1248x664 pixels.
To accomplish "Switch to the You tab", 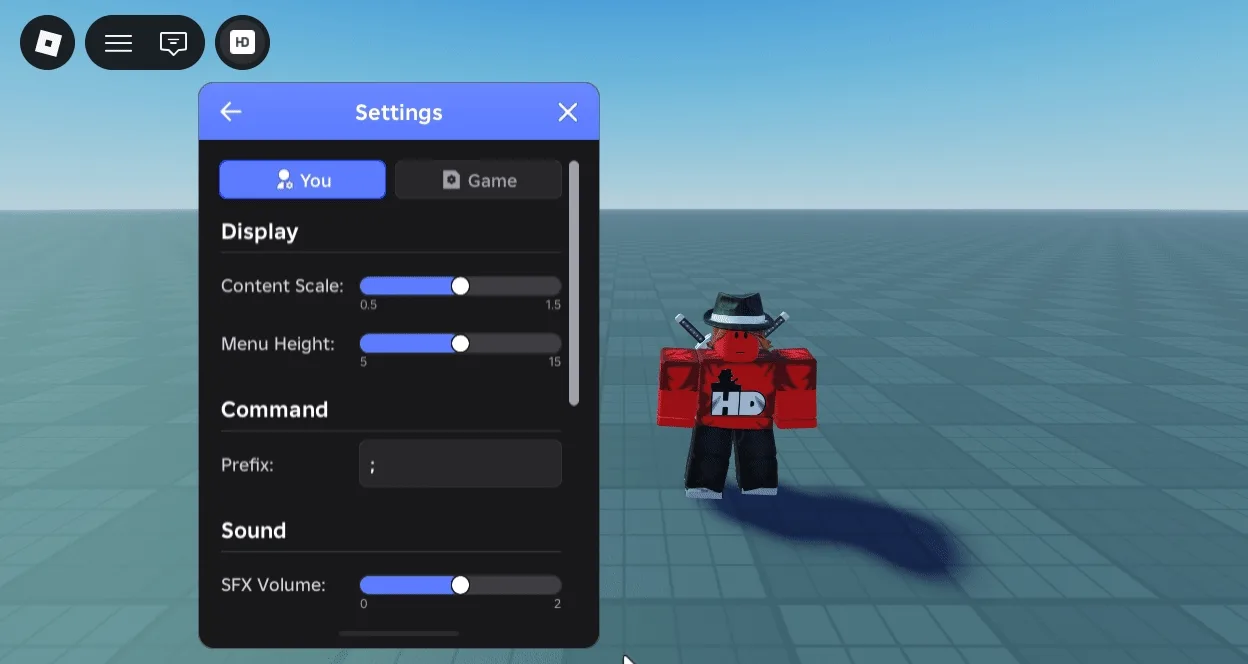I will [x=303, y=180].
